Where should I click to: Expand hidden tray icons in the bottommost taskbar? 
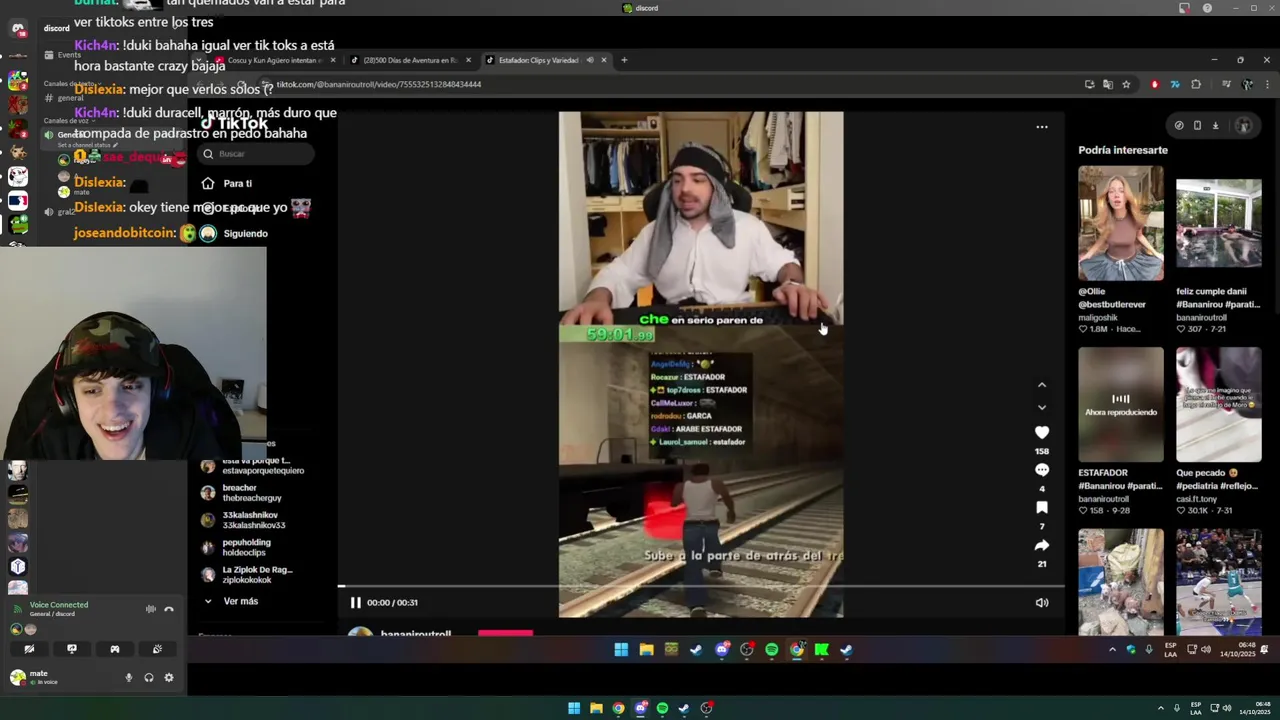[x=1160, y=708]
